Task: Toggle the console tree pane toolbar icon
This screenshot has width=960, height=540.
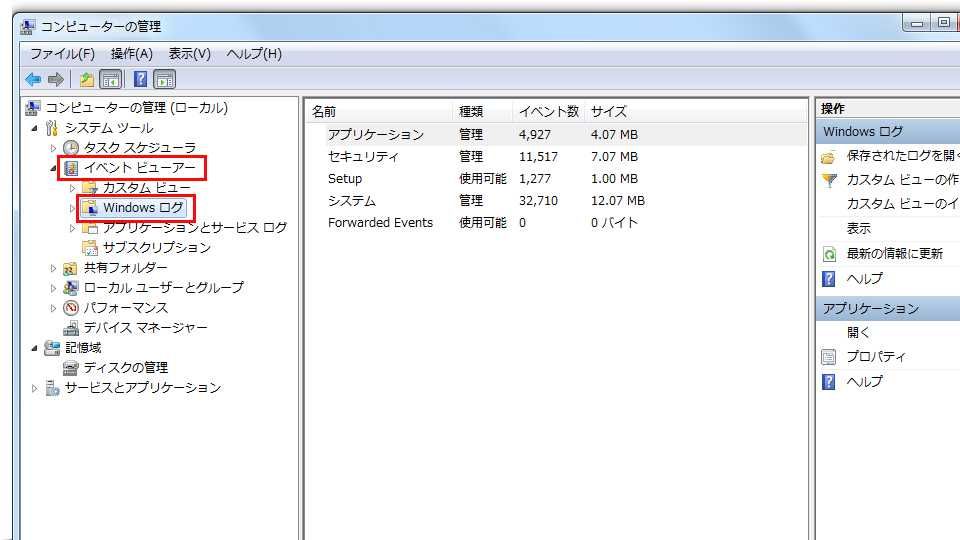Action: pyautogui.click(x=111, y=79)
